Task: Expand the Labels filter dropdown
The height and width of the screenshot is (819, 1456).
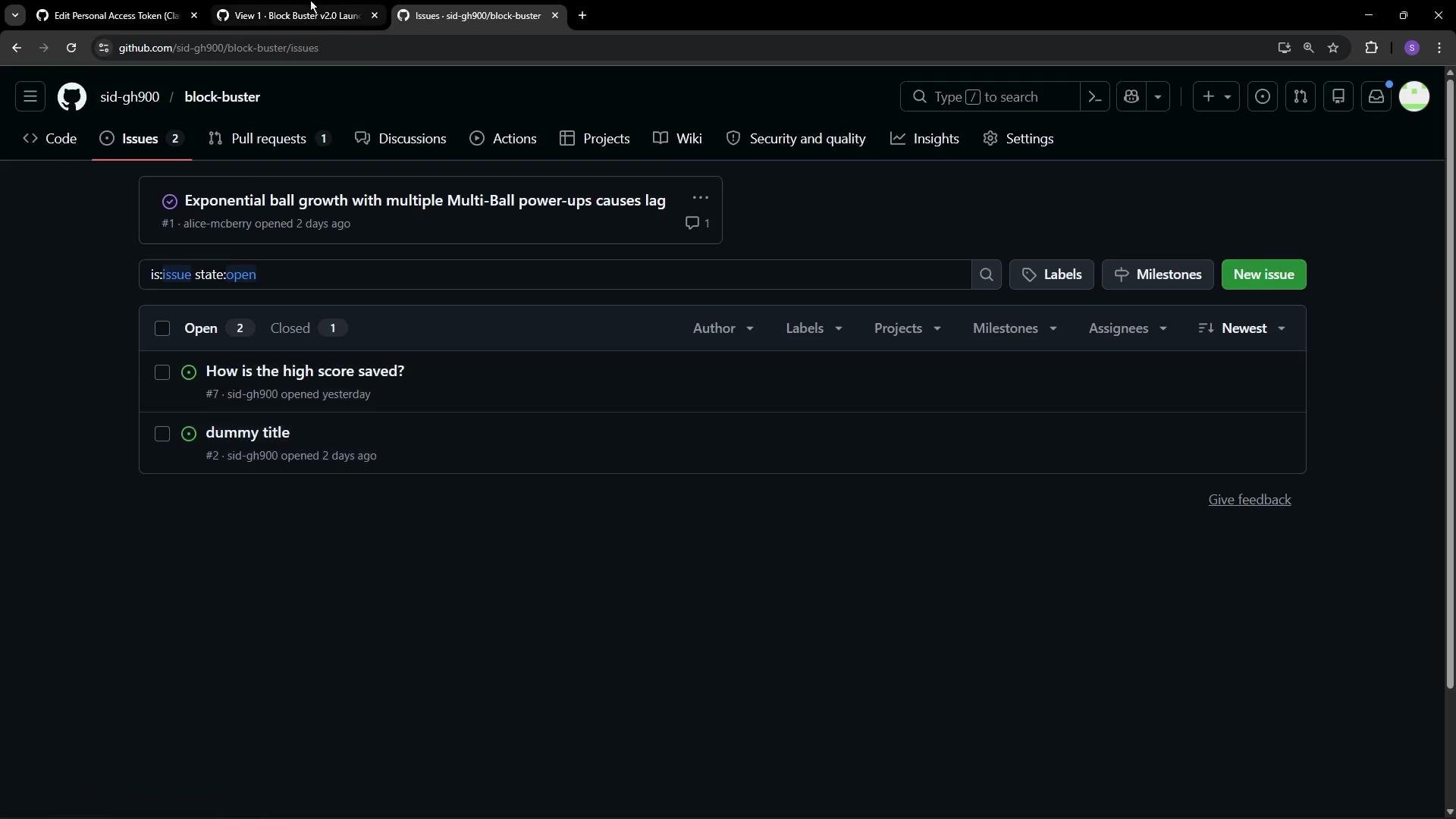Action: click(x=814, y=328)
